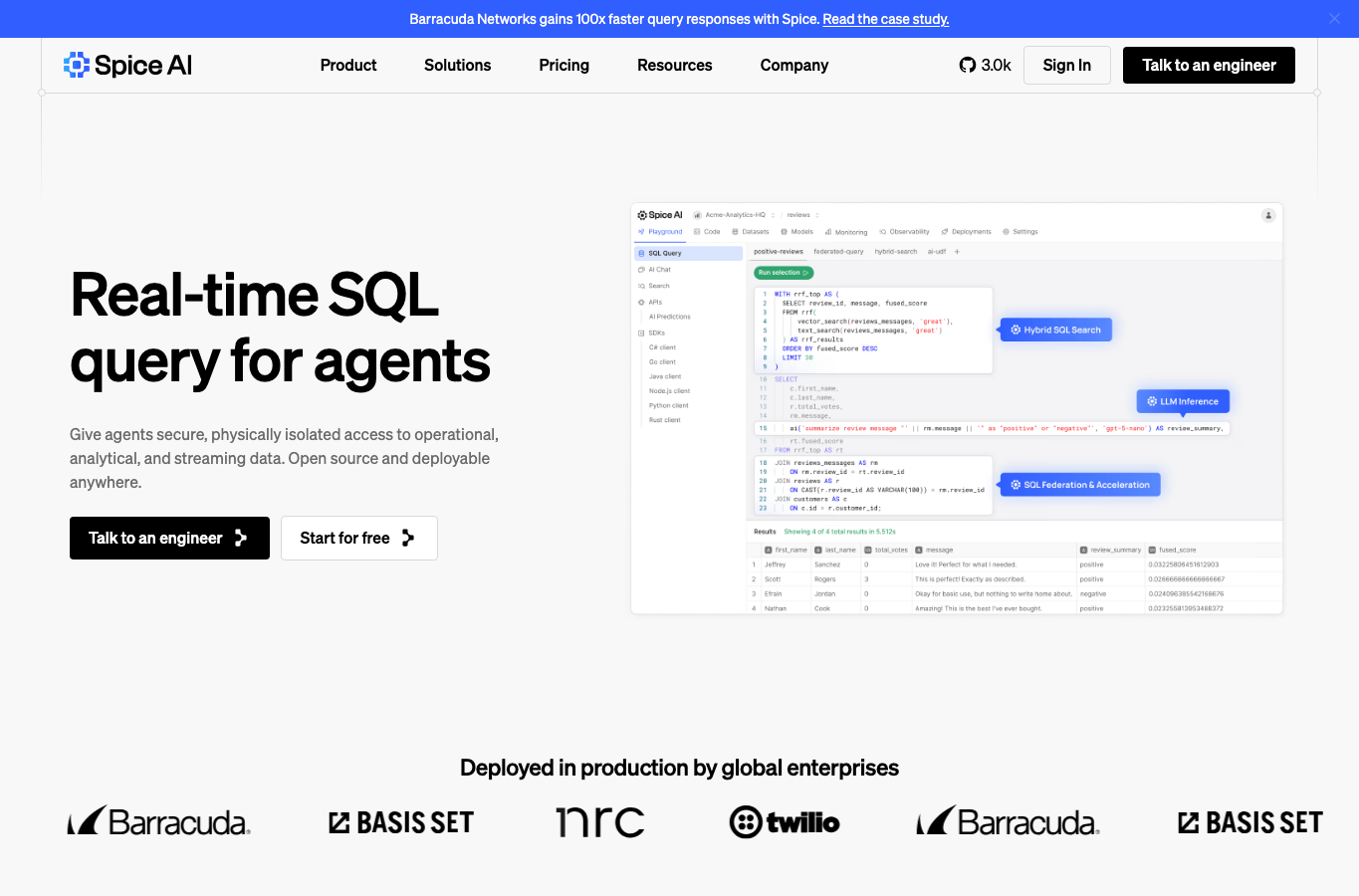1359x896 pixels.
Task: Dismiss the announcement banner with X
Action: pos(1334,19)
